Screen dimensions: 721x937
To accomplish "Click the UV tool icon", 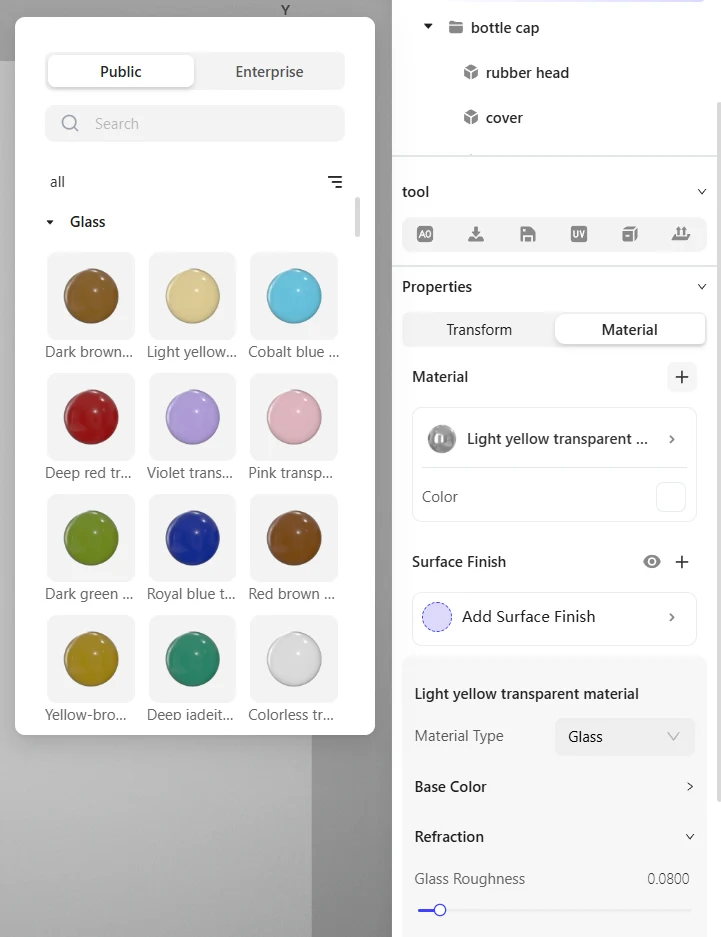I will click(579, 234).
